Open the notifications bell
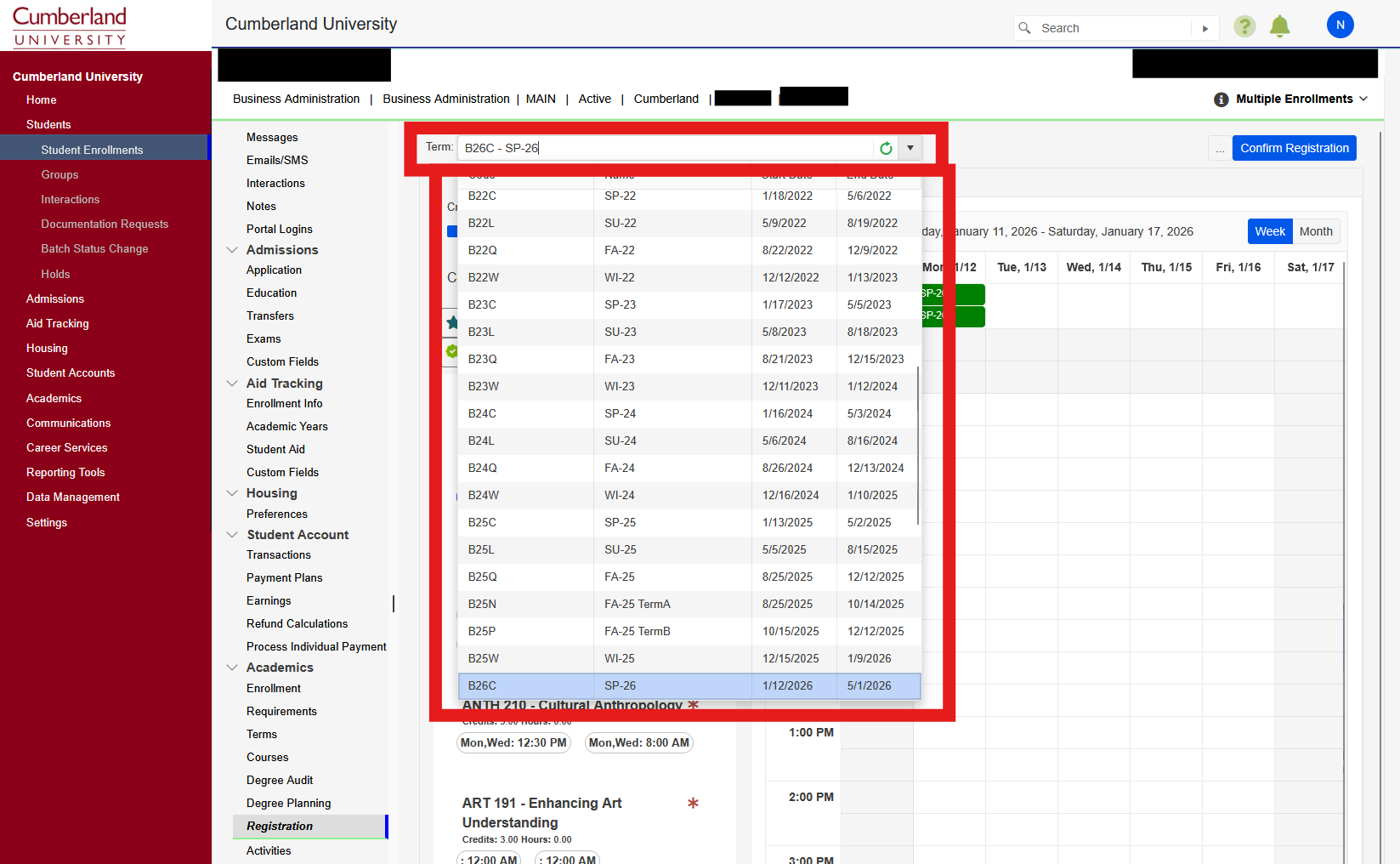1400x864 pixels. [x=1279, y=26]
